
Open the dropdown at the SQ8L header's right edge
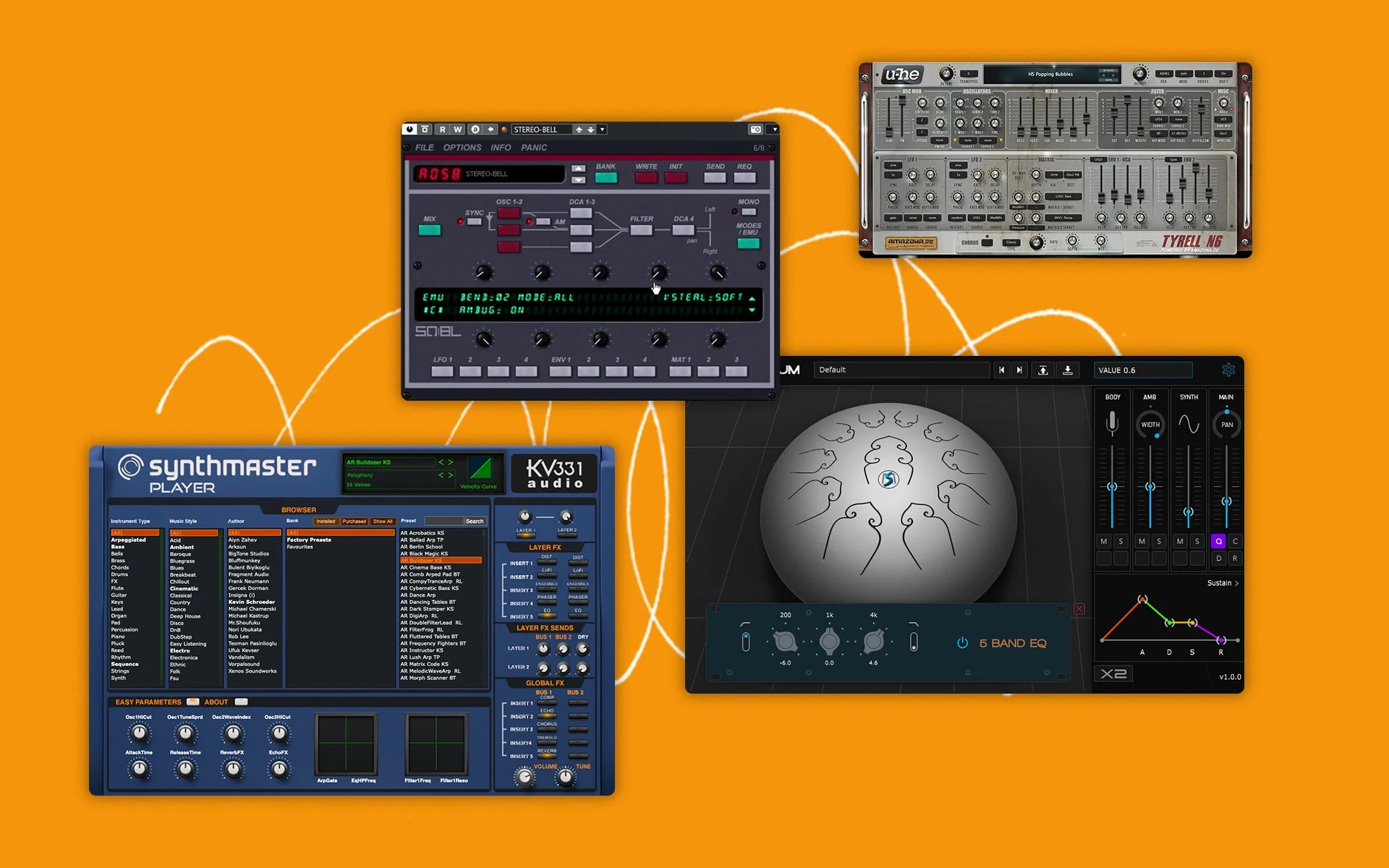click(x=773, y=129)
